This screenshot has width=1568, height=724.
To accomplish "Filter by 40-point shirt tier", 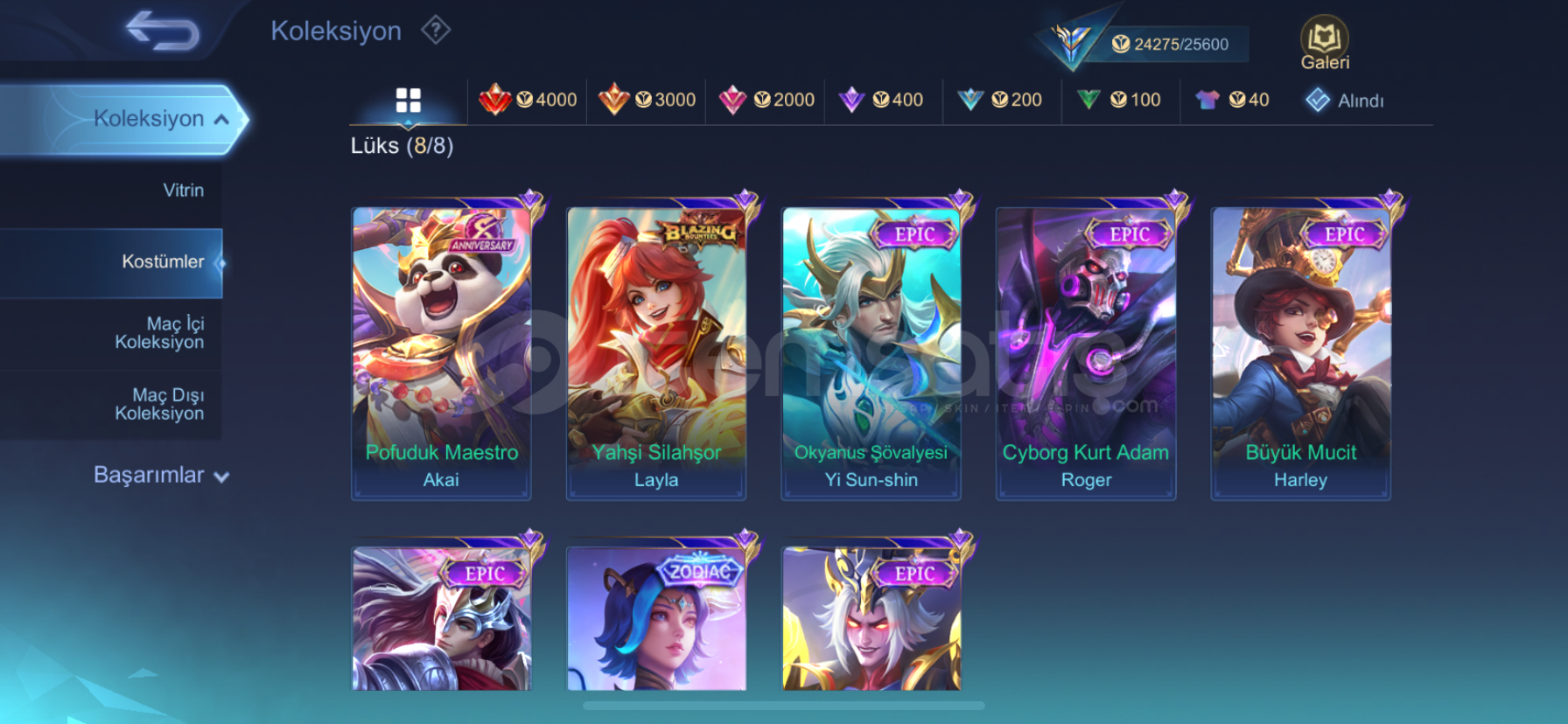I will click(x=1232, y=100).
